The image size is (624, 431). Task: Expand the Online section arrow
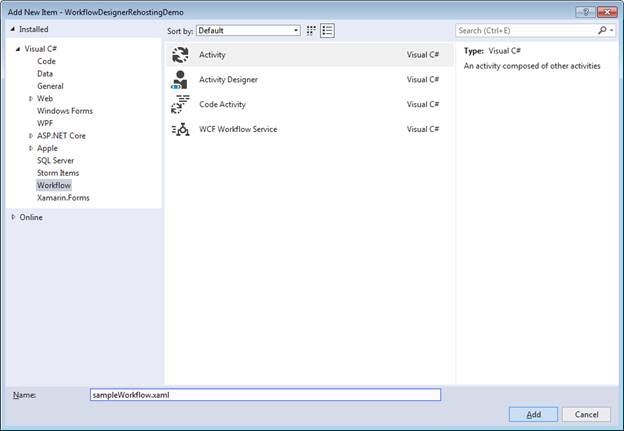13,217
